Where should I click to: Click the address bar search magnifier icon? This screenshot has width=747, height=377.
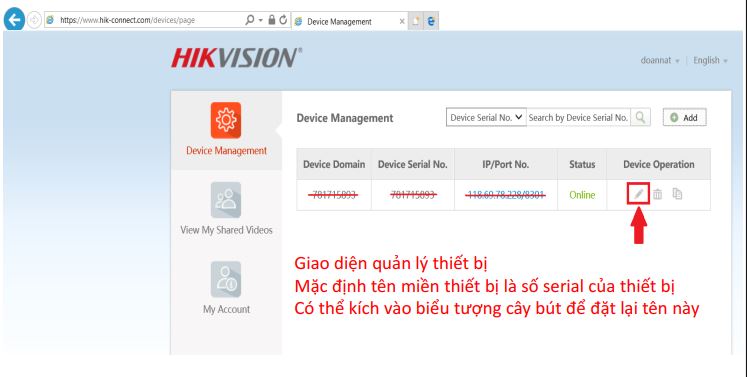click(x=250, y=20)
